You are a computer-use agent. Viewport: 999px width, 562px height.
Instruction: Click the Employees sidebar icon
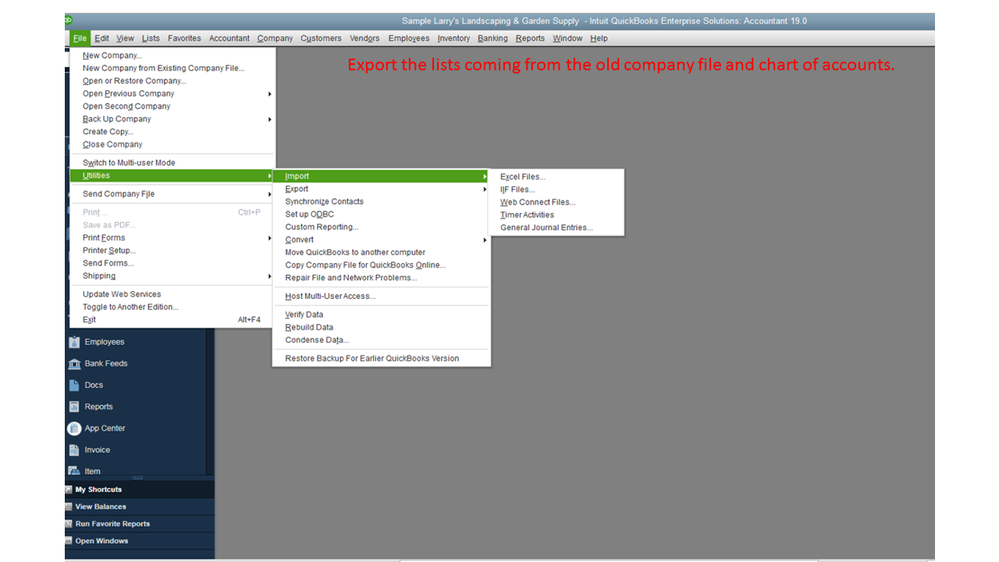point(74,342)
